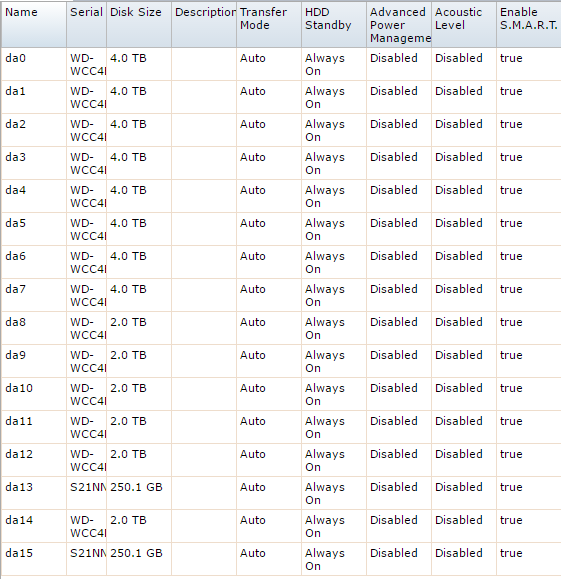Click the Always On cell of da5
This screenshot has height=579, width=561.
click(x=334, y=229)
